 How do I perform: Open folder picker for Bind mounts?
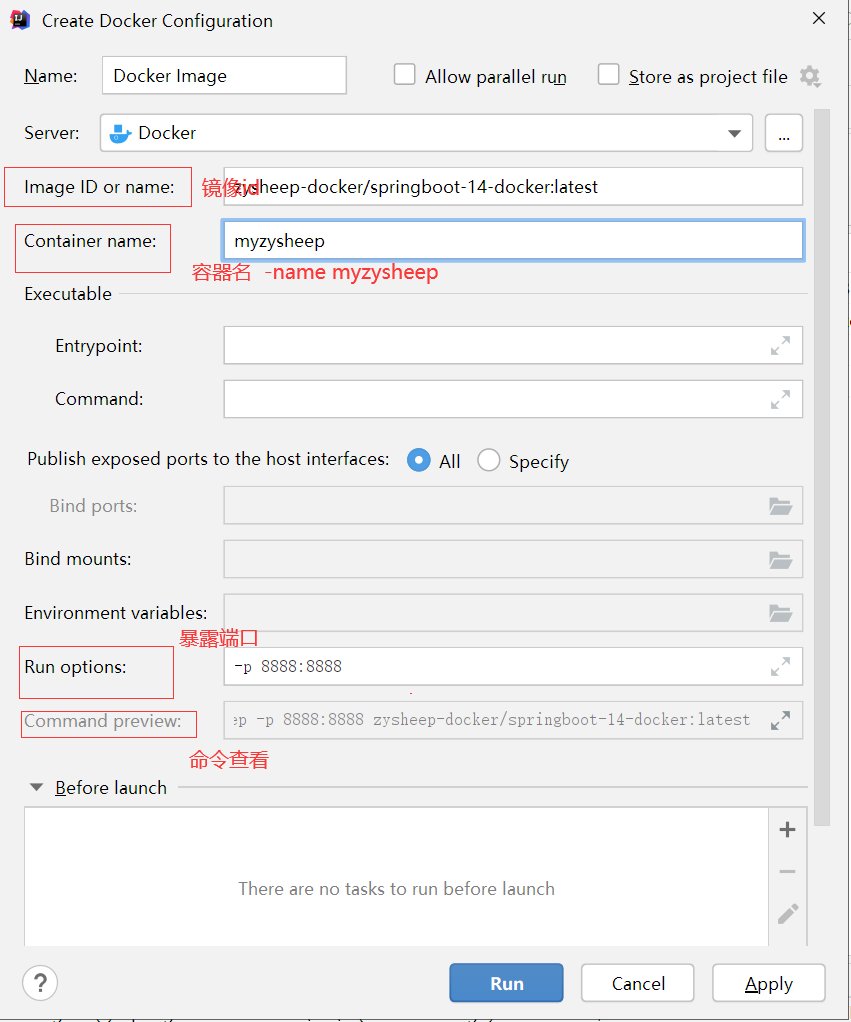781,559
